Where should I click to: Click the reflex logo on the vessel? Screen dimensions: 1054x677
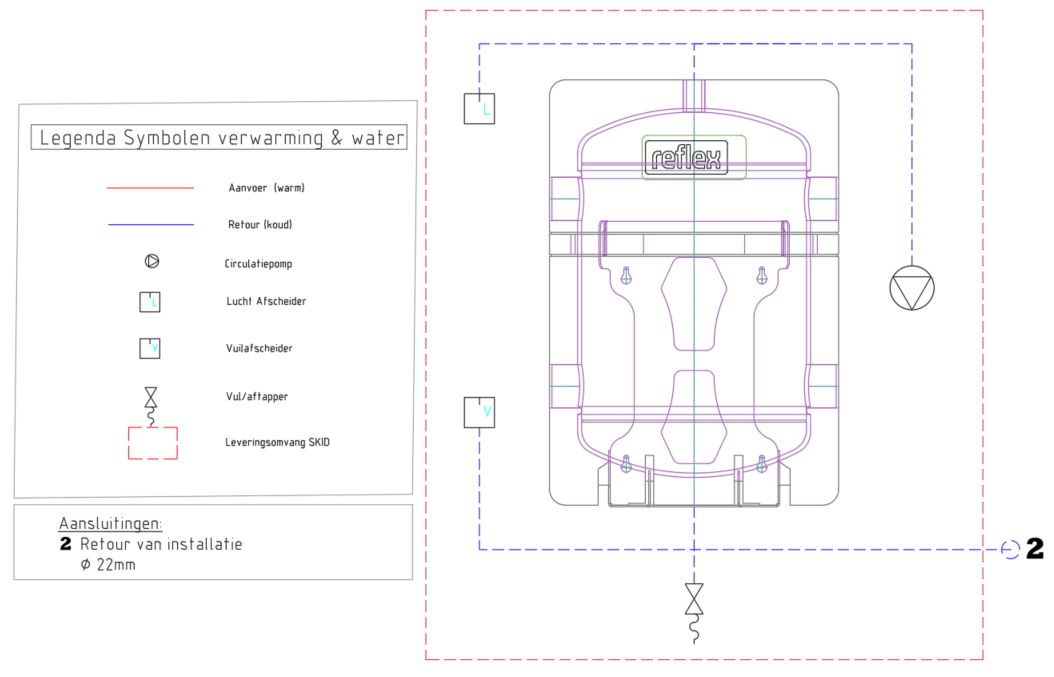pyautogui.click(x=686, y=158)
